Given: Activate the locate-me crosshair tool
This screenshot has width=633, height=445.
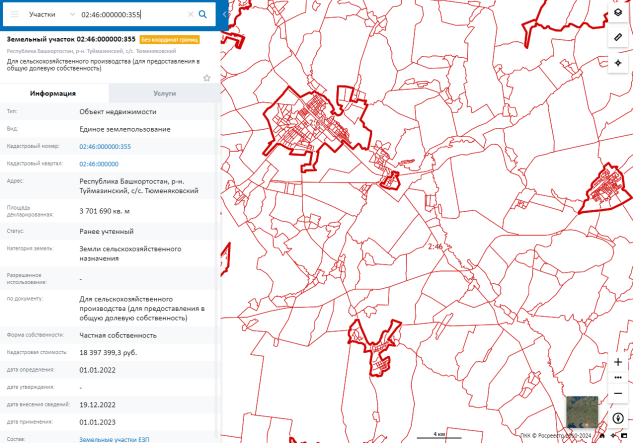Looking at the screenshot, I should tap(618, 62).
